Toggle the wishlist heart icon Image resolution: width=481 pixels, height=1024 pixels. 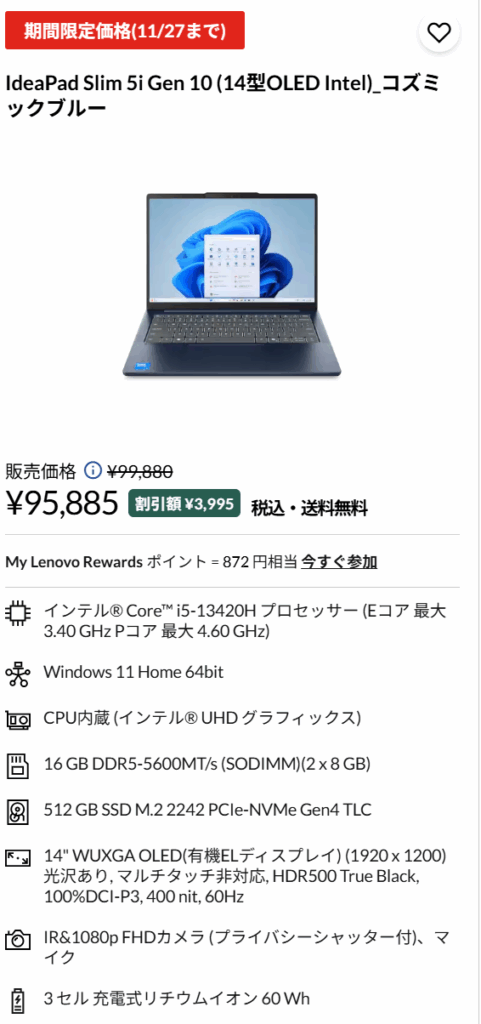click(x=439, y=32)
